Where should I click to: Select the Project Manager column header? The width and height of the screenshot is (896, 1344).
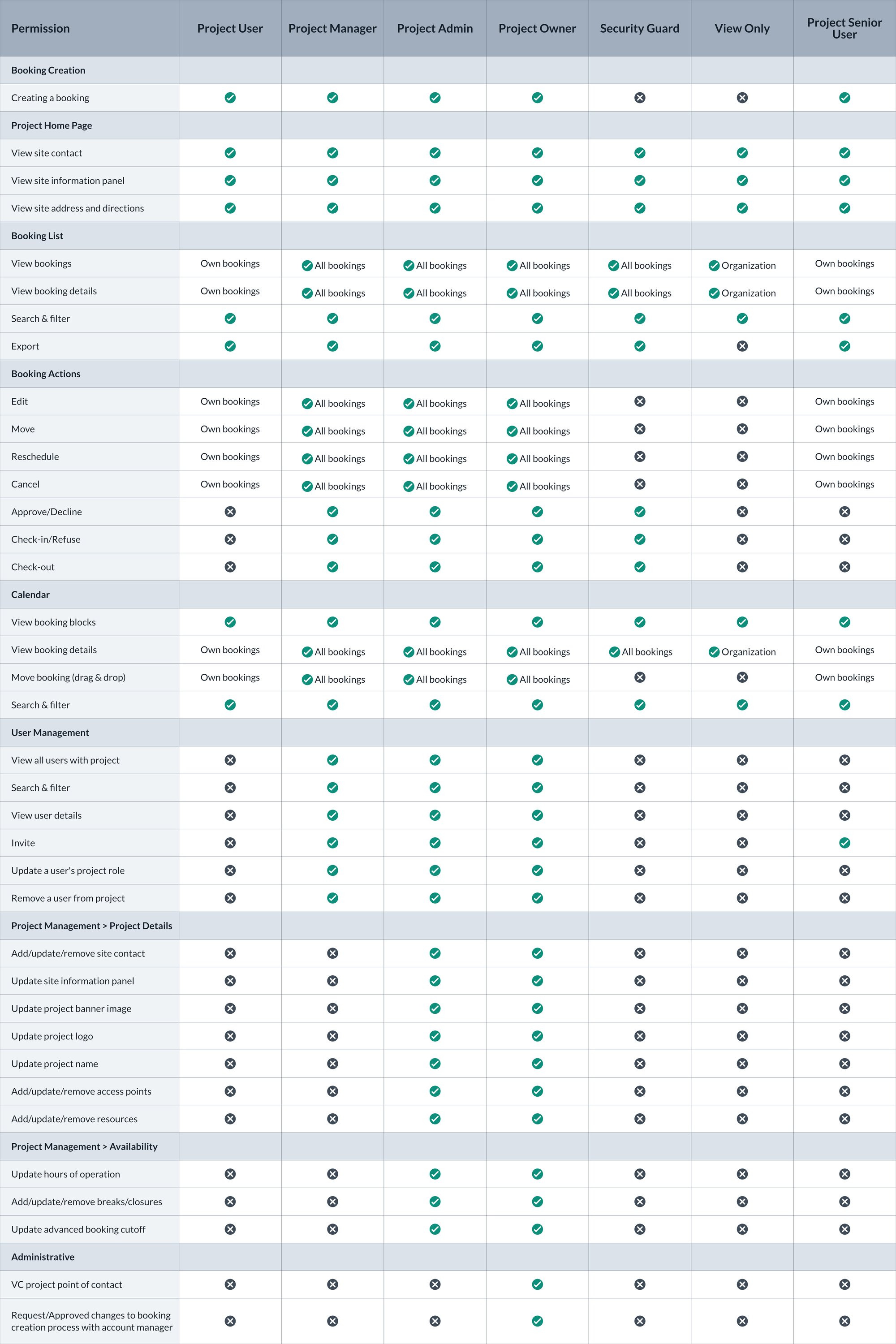coord(332,28)
